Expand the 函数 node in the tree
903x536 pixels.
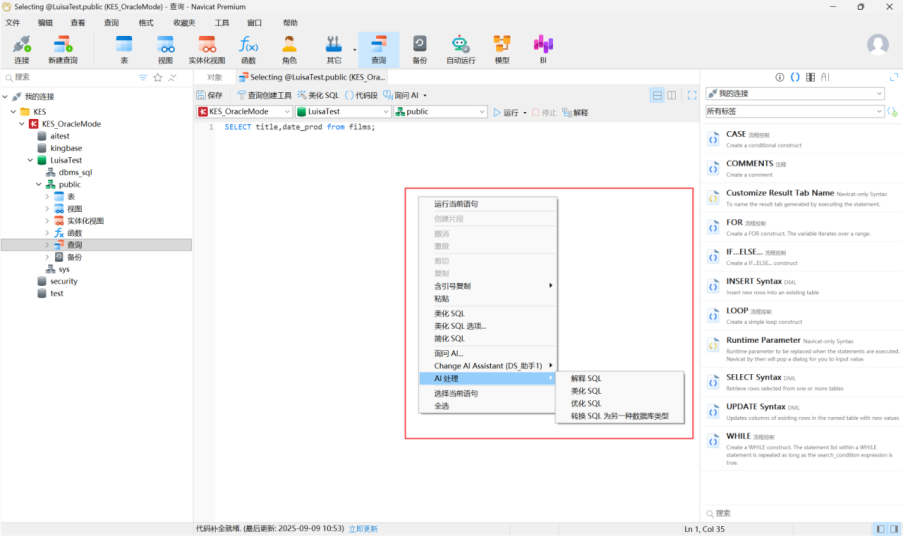coord(47,233)
